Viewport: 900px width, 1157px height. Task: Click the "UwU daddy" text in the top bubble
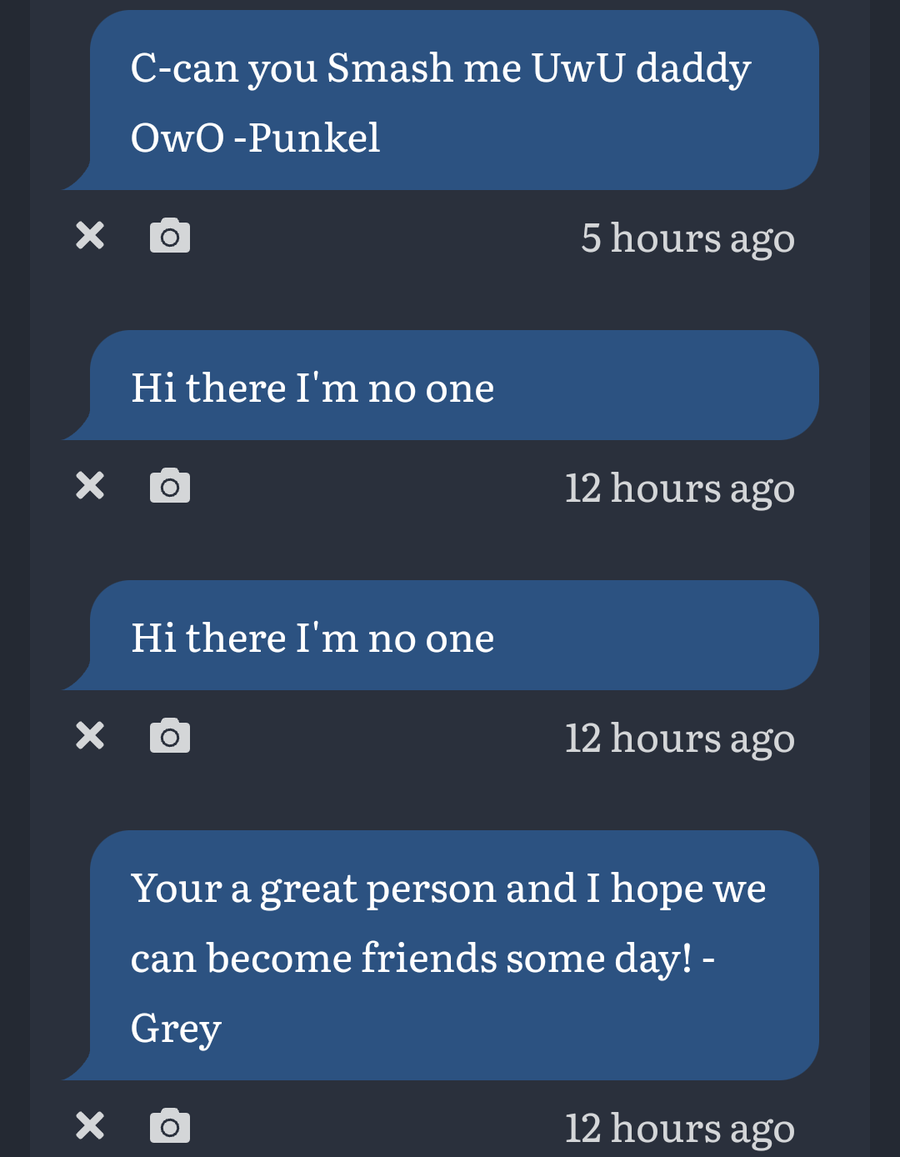tap(640, 69)
